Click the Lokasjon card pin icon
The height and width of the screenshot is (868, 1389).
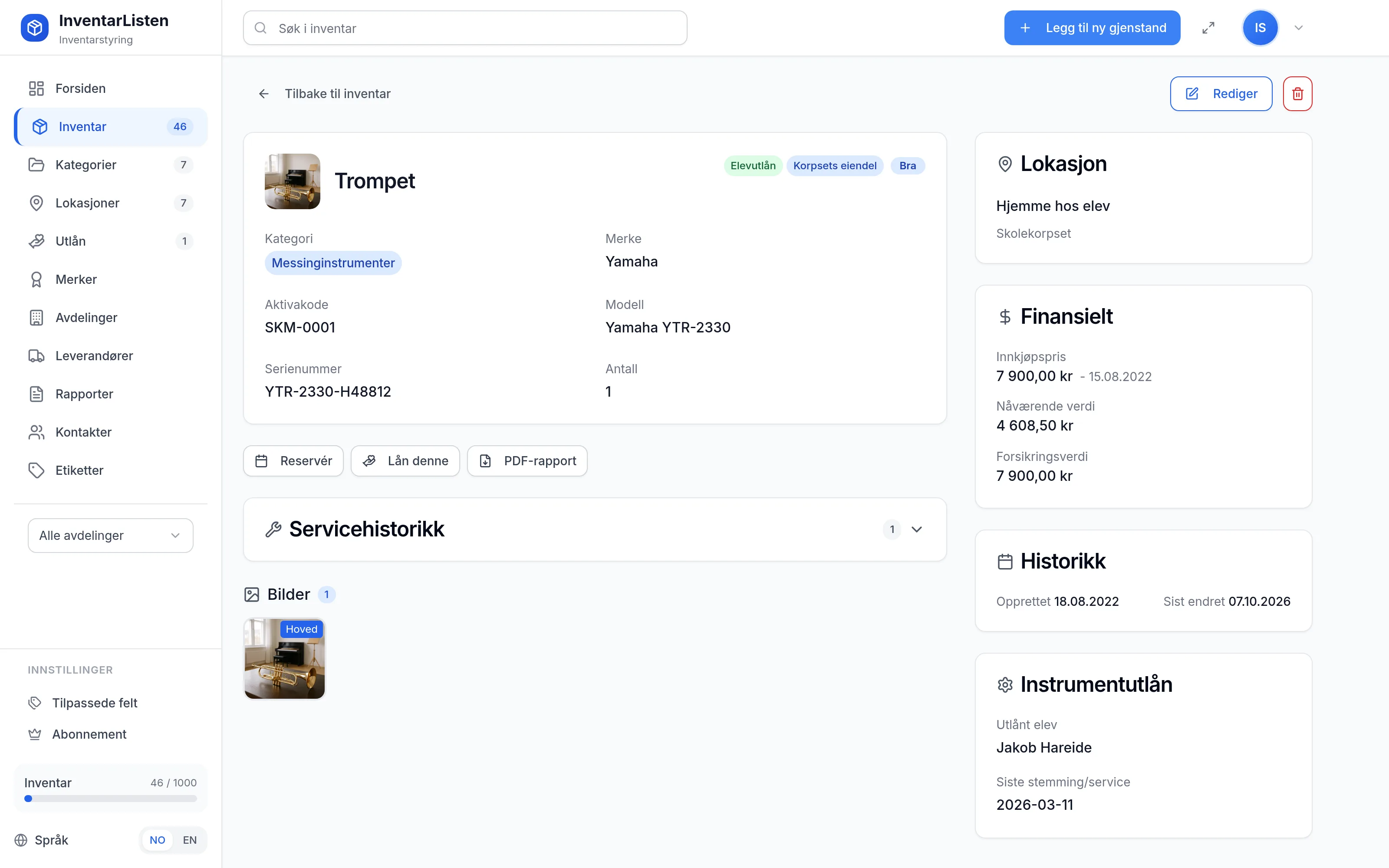tap(1005, 164)
